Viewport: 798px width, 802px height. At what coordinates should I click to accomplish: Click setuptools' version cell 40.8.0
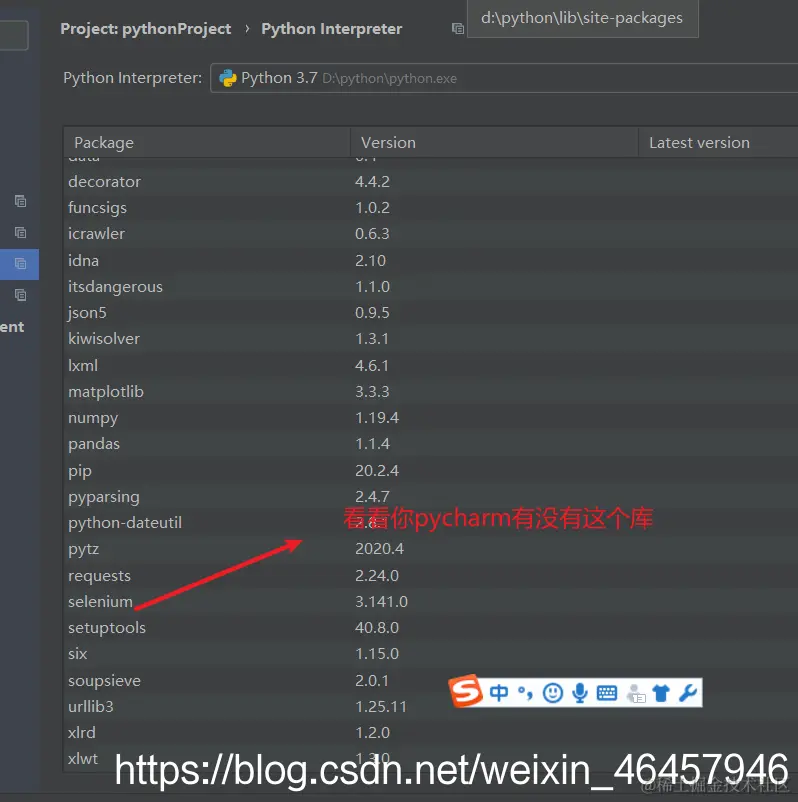coord(377,628)
